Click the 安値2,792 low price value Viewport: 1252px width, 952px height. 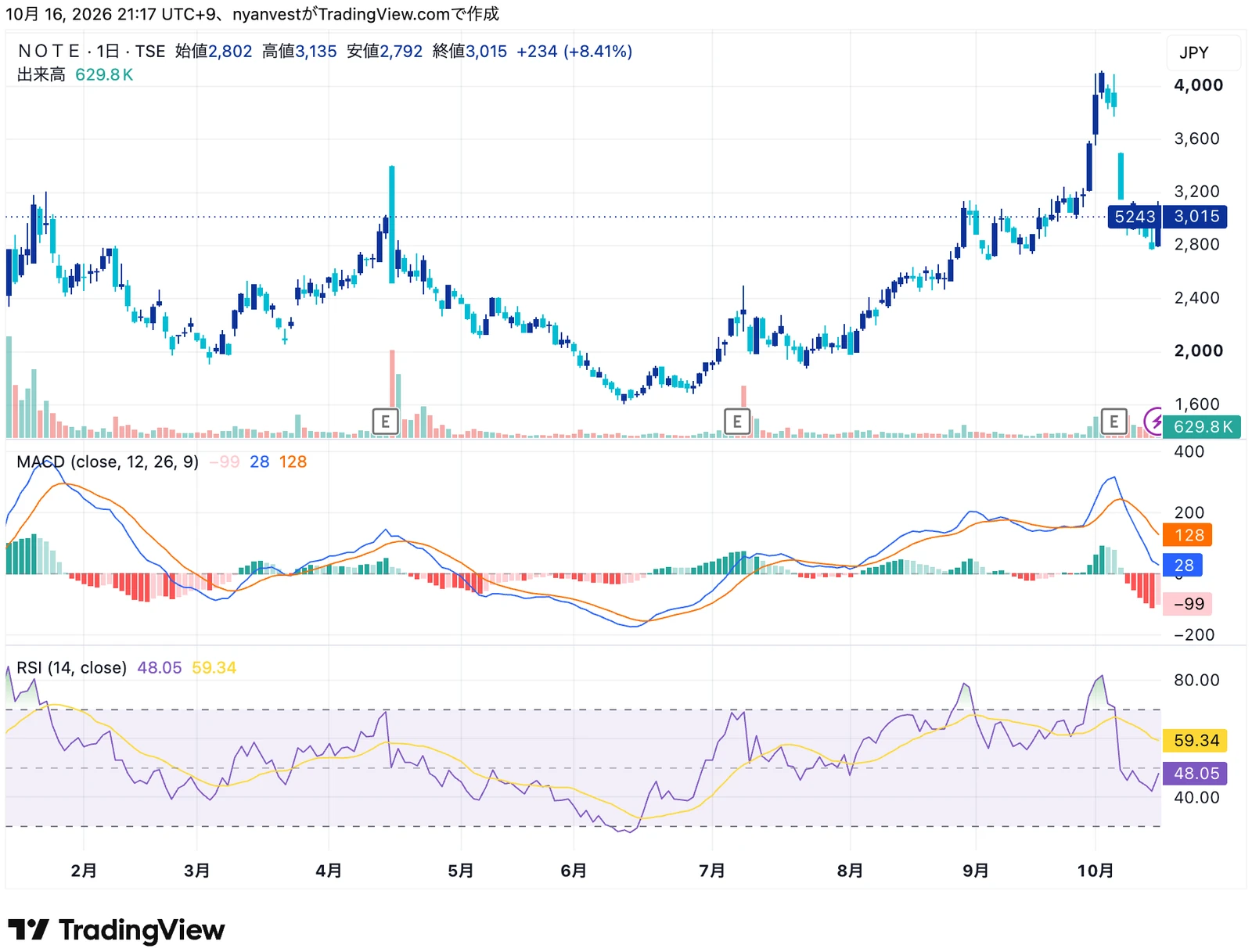tap(385, 52)
